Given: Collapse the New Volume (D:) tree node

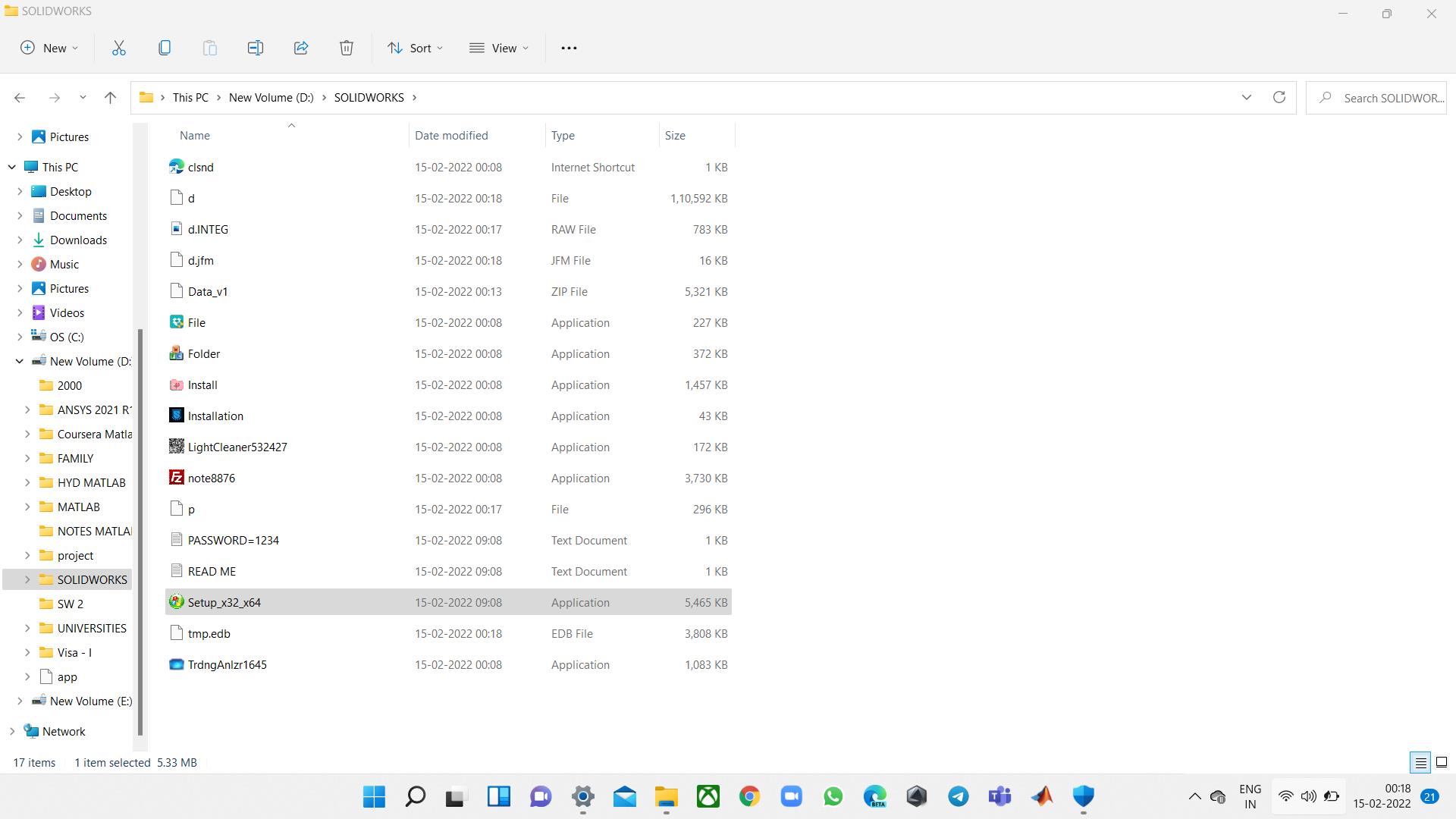Looking at the screenshot, I should [x=20, y=361].
